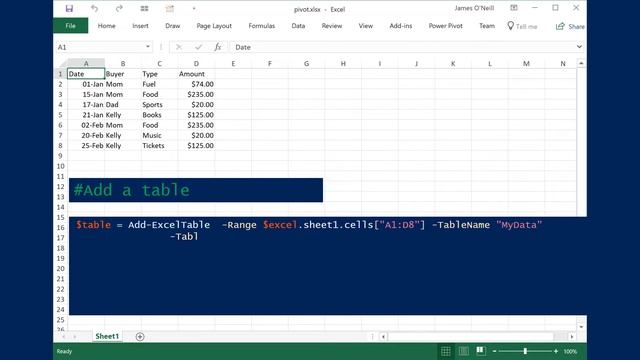The height and width of the screenshot is (360, 640).
Task: Open the Review ribbon tab
Action: [x=332, y=26]
